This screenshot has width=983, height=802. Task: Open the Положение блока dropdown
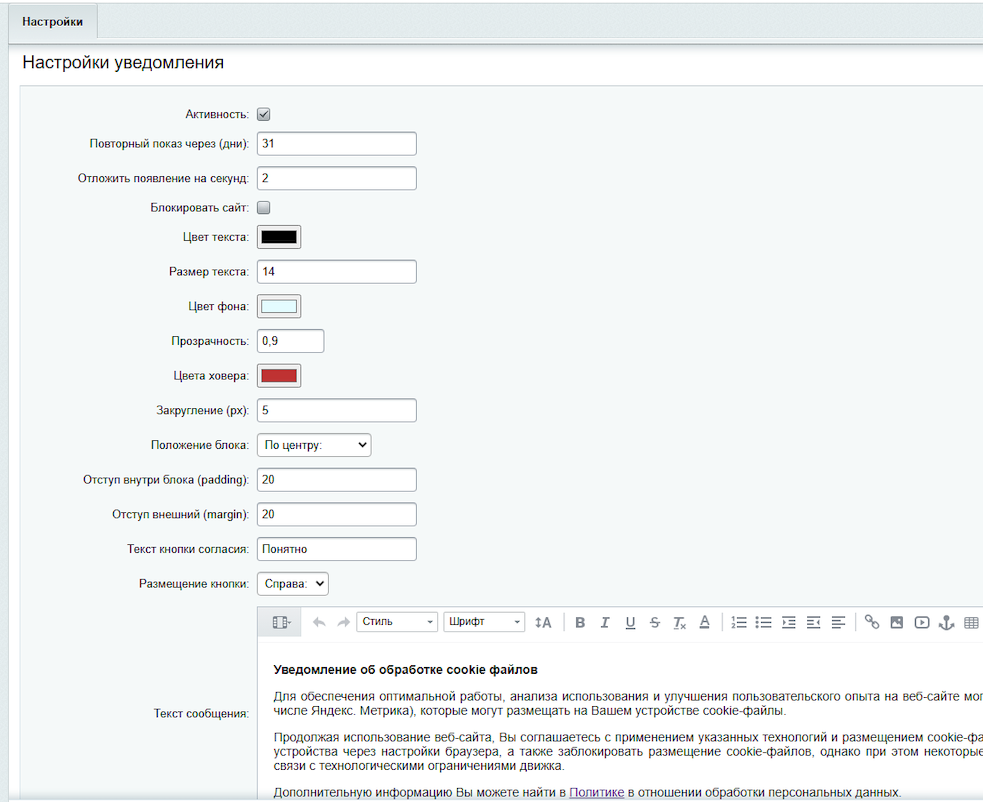click(314, 445)
